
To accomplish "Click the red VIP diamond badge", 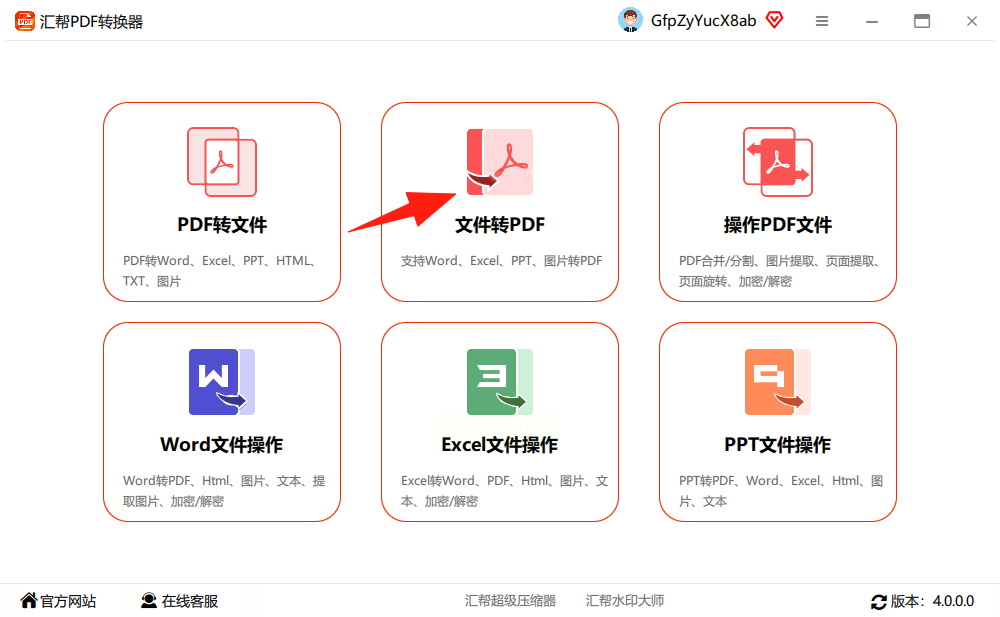I will (775, 20).
